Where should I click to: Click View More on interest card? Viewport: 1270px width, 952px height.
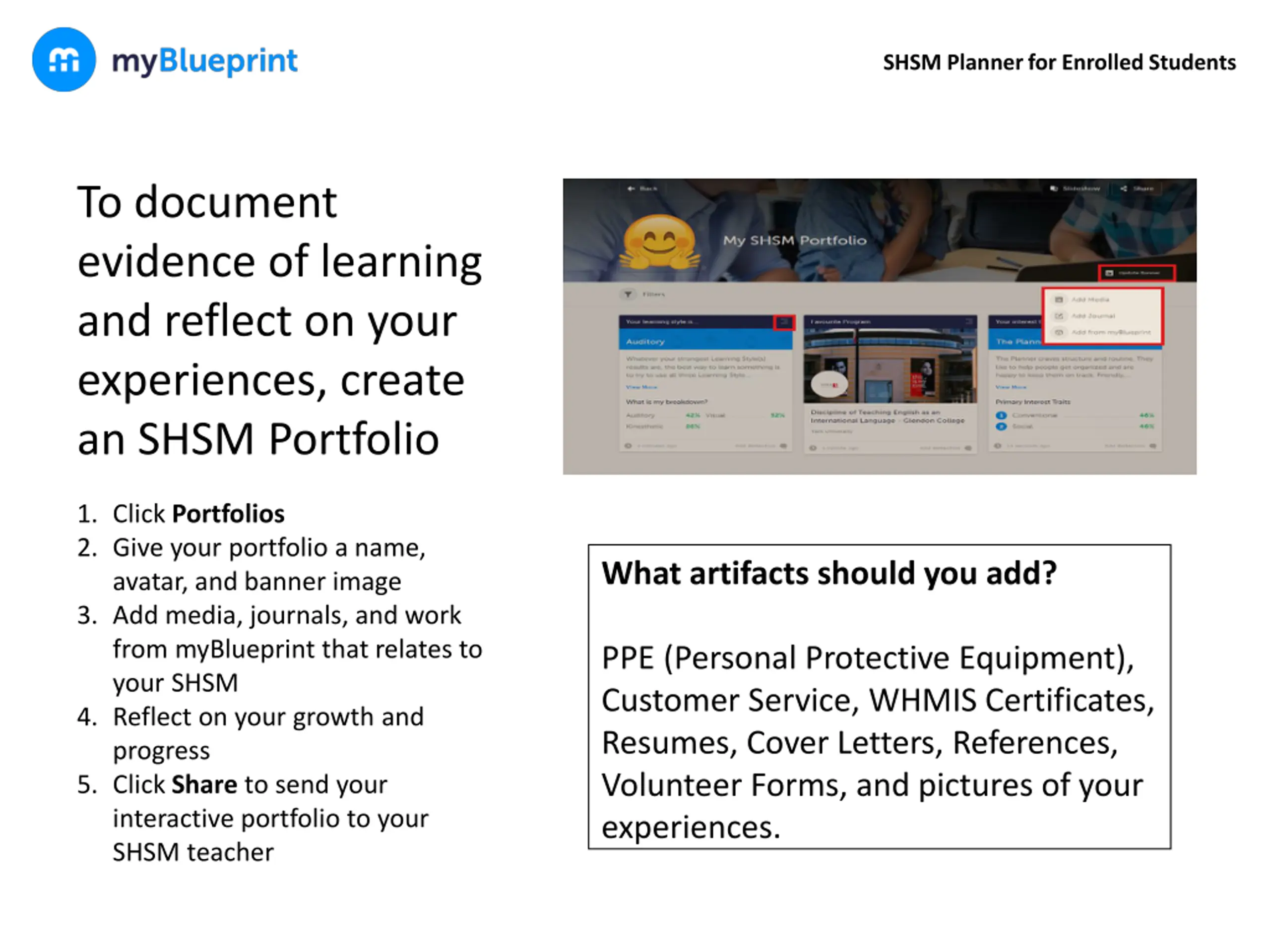[1011, 387]
